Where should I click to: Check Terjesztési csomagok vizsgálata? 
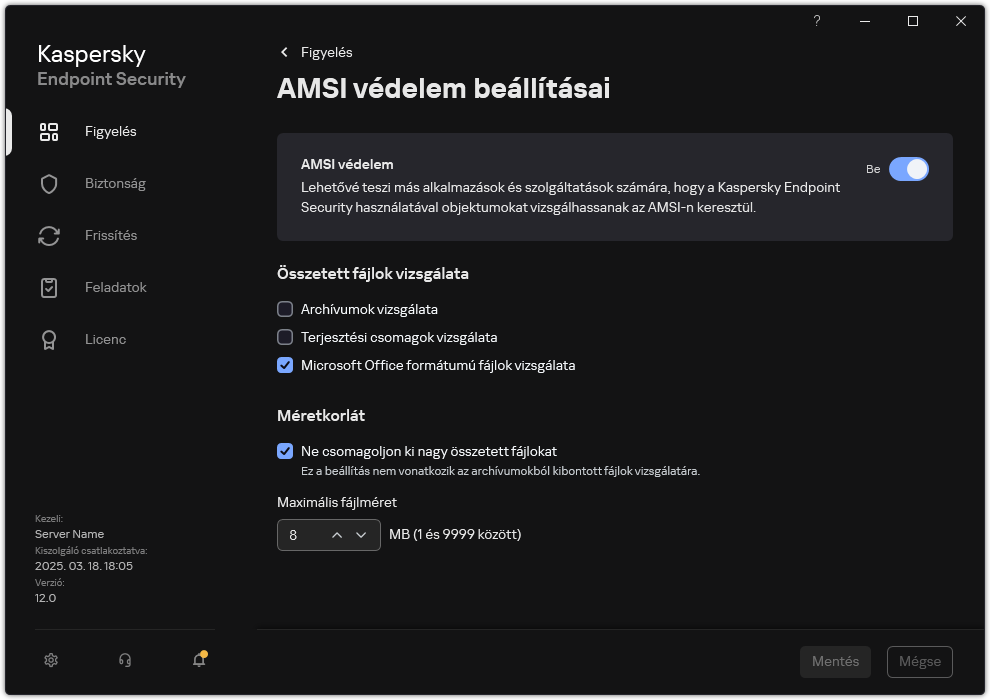(x=285, y=337)
